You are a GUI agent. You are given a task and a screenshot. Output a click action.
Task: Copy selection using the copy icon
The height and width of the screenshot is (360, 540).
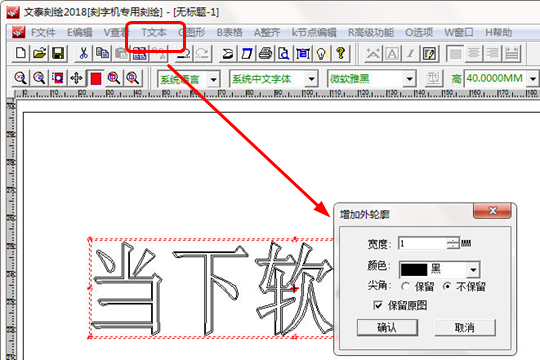point(102,53)
